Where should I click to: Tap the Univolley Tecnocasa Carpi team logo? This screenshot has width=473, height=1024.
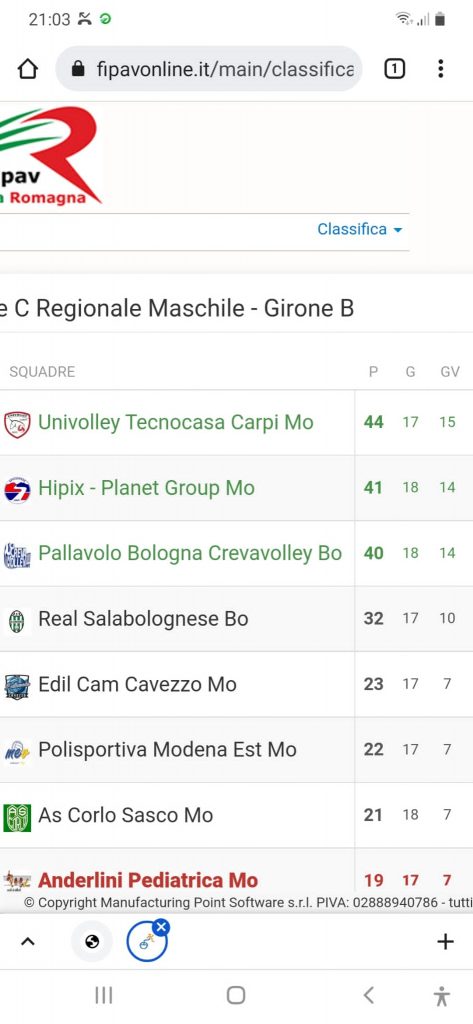17,424
